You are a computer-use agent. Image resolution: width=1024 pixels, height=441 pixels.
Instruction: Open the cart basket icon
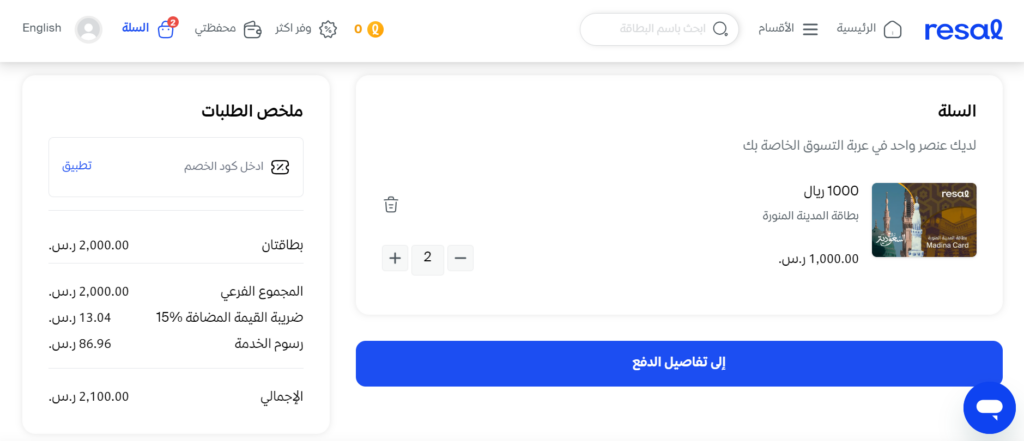[x=167, y=29]
